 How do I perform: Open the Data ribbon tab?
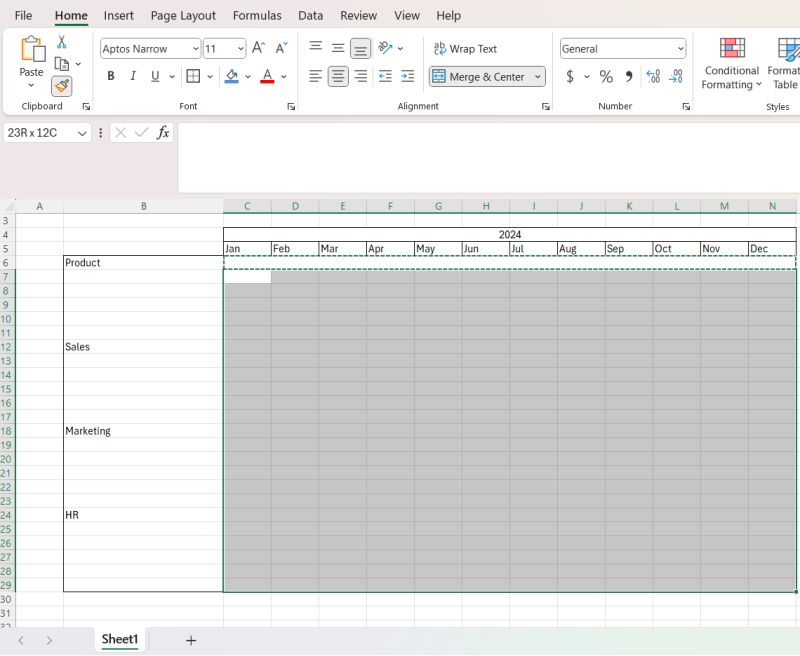click(310, 15)
